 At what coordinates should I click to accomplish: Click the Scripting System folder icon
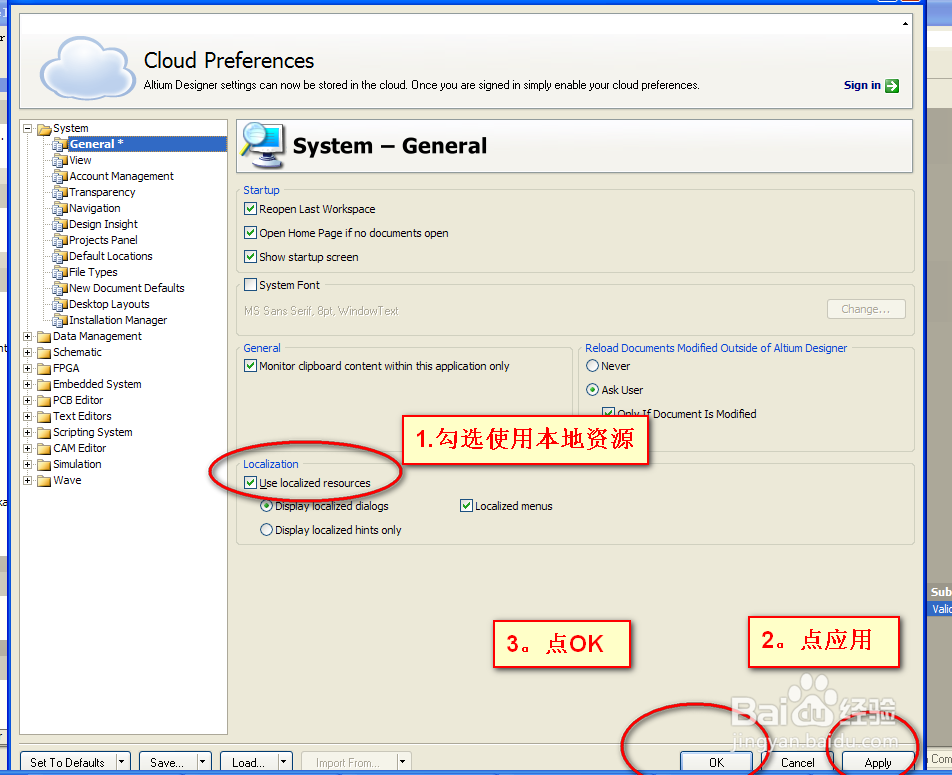click(44, 432)
